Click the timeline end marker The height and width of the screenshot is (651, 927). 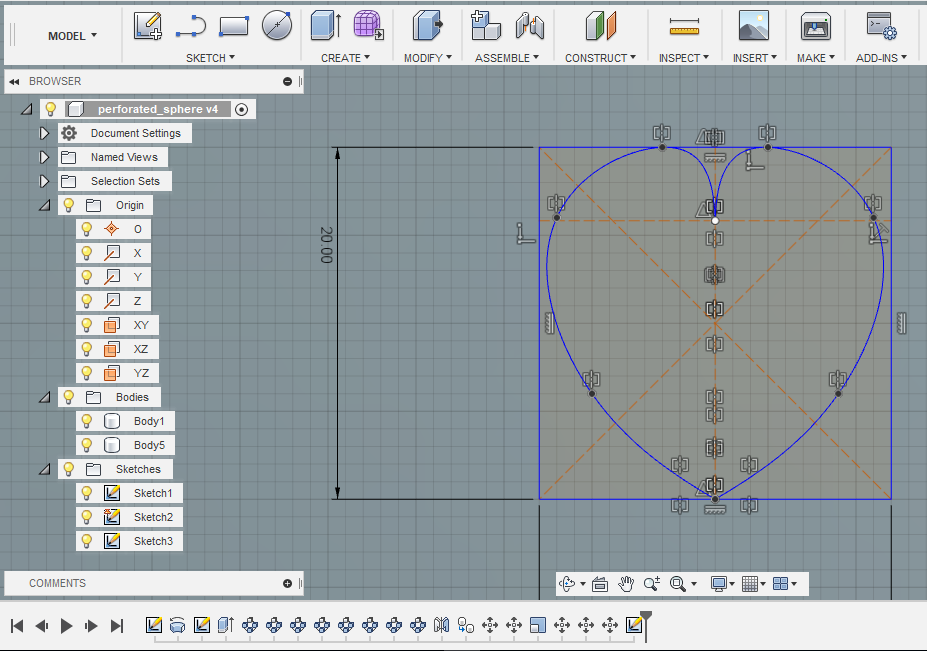coord(646,617)
